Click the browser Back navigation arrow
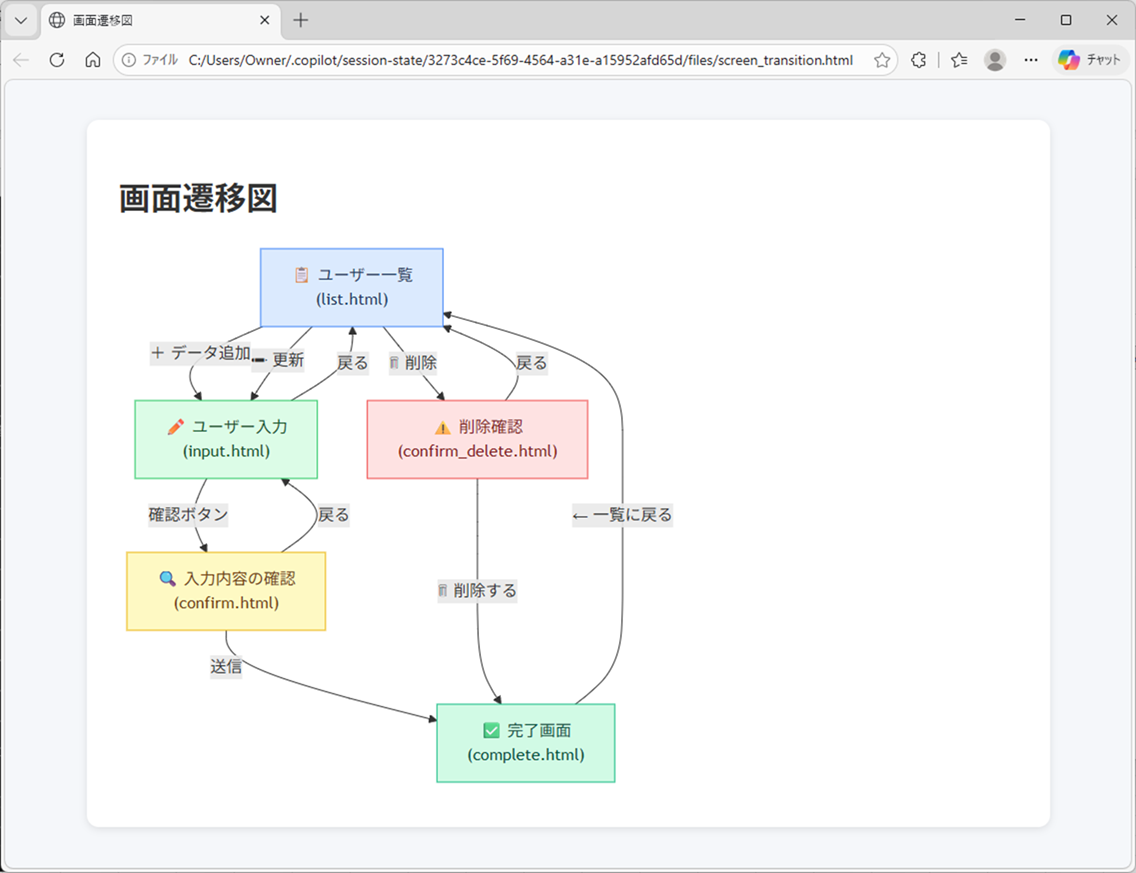Viewport: 1136px width, 873px height. click(x=21, y=60)
